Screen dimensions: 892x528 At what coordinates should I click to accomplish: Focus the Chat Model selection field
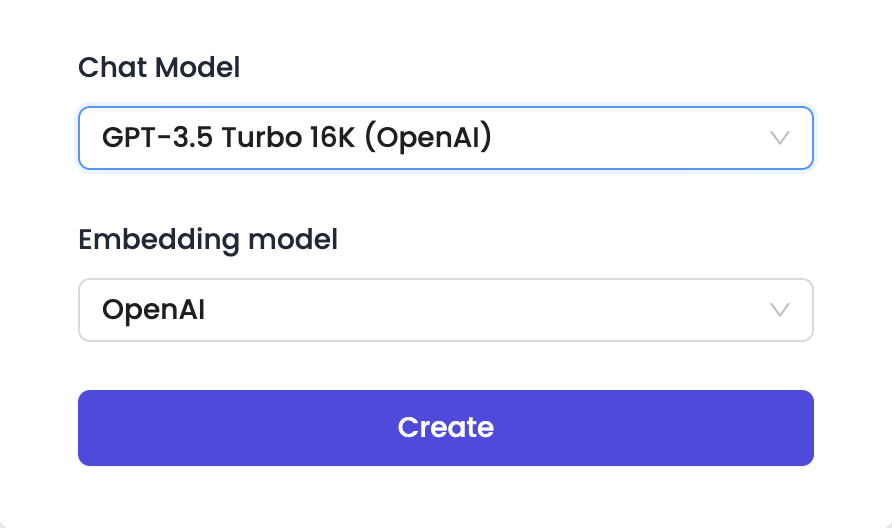445,138
